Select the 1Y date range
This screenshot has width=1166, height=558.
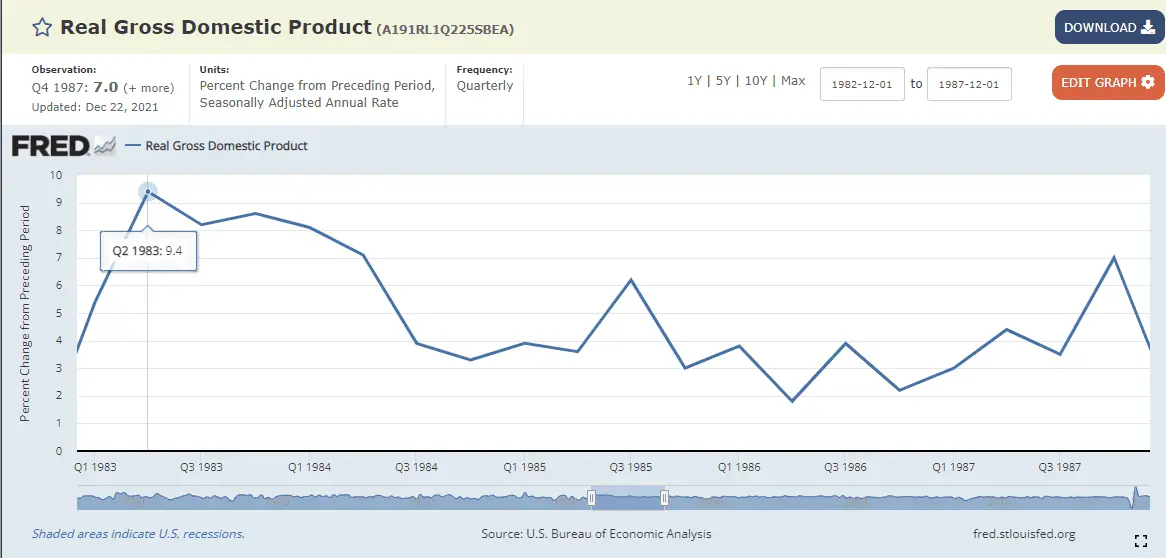pos(694,81)
